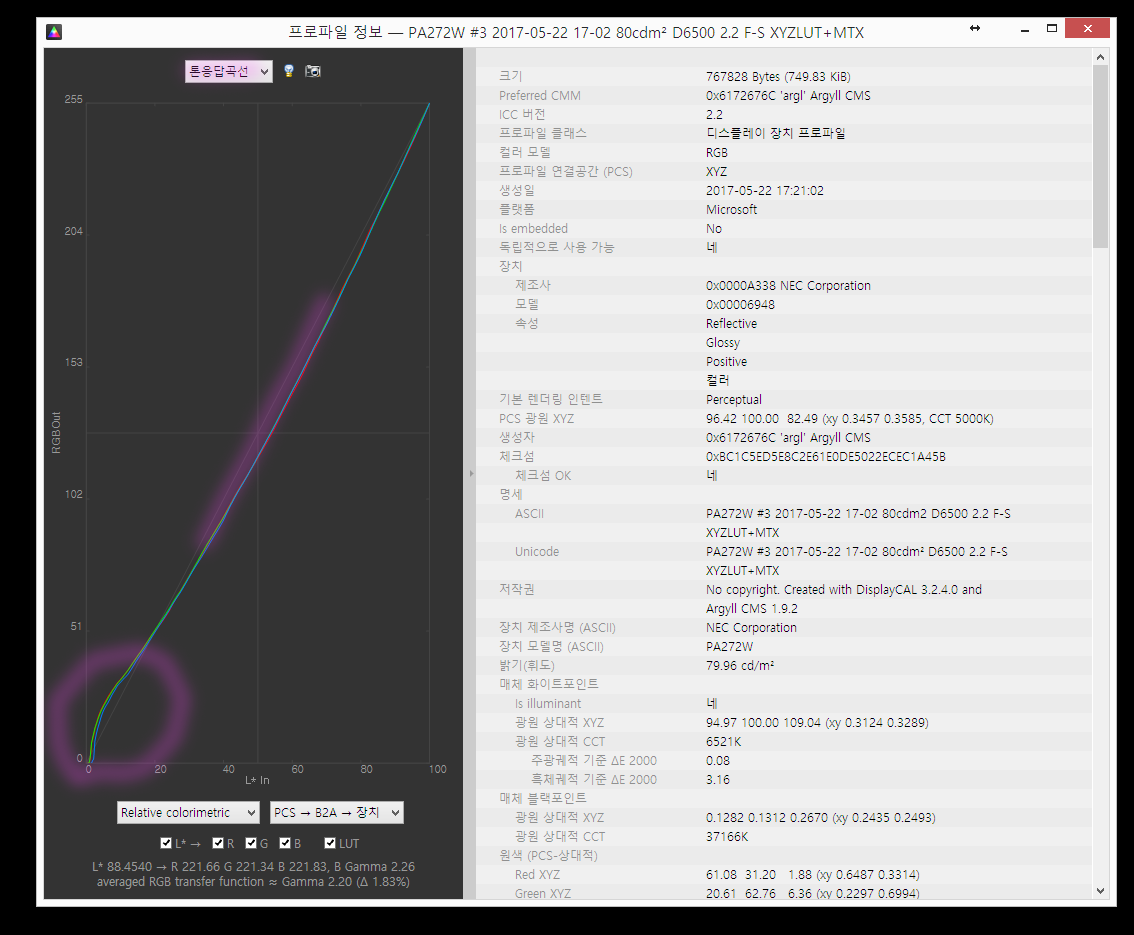
Task: Click the scrollbar up arrow in info panel
Action: point(1100,57)
